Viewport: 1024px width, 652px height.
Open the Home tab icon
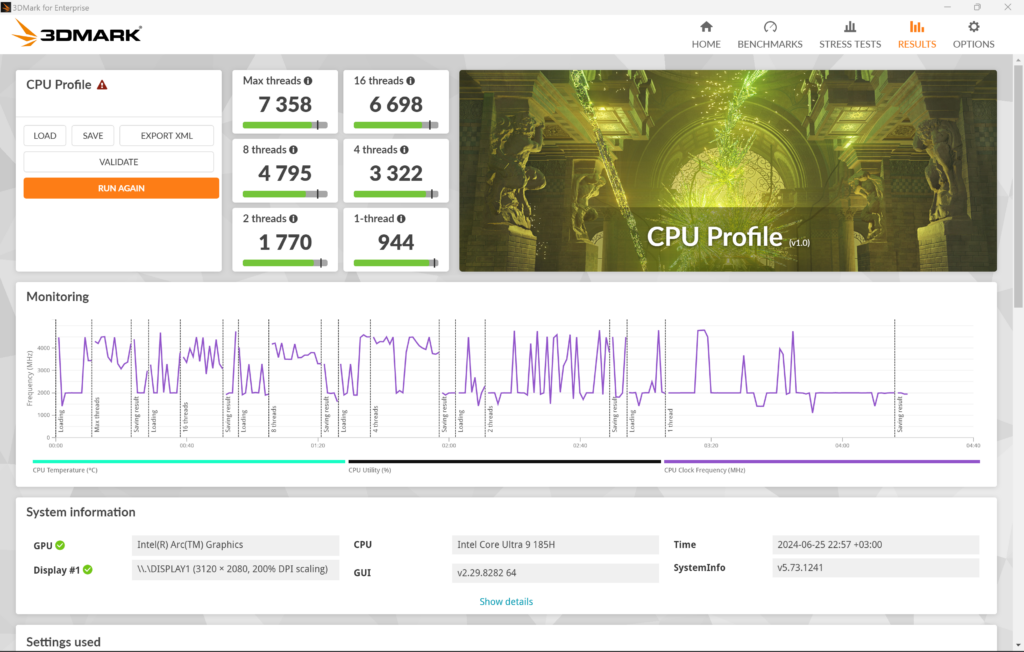tap(706, 27)
